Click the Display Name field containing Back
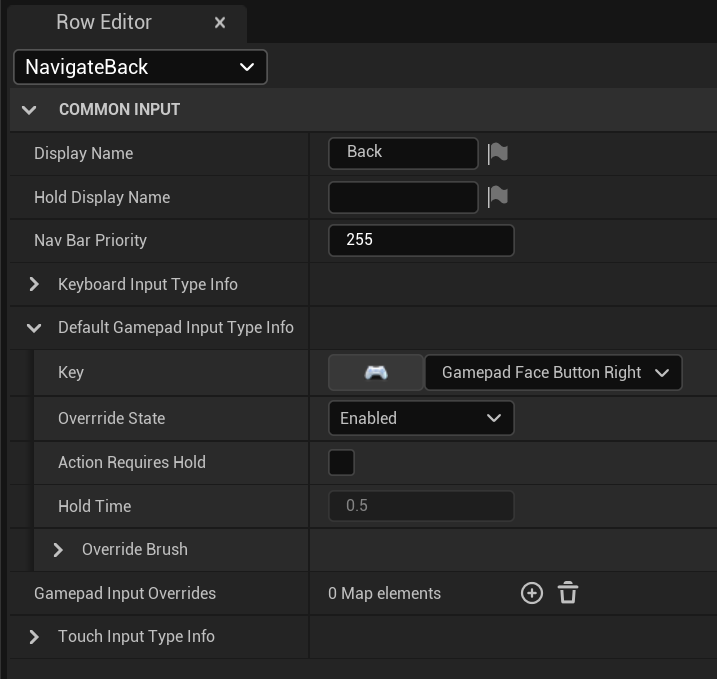The image size is (717, 679). click(403, 153)
